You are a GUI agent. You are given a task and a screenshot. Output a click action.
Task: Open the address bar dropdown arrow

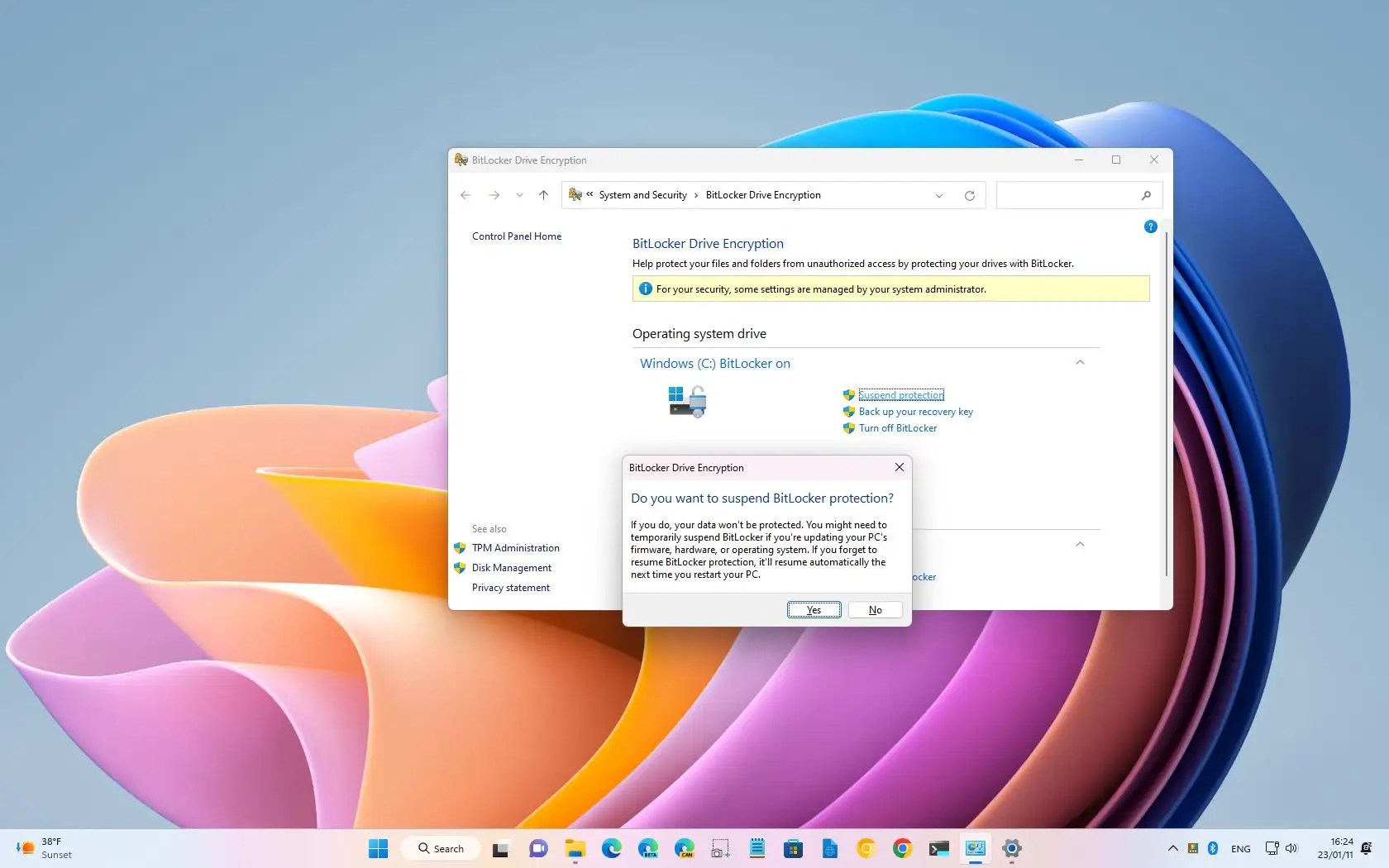click(x=939, y=195)
